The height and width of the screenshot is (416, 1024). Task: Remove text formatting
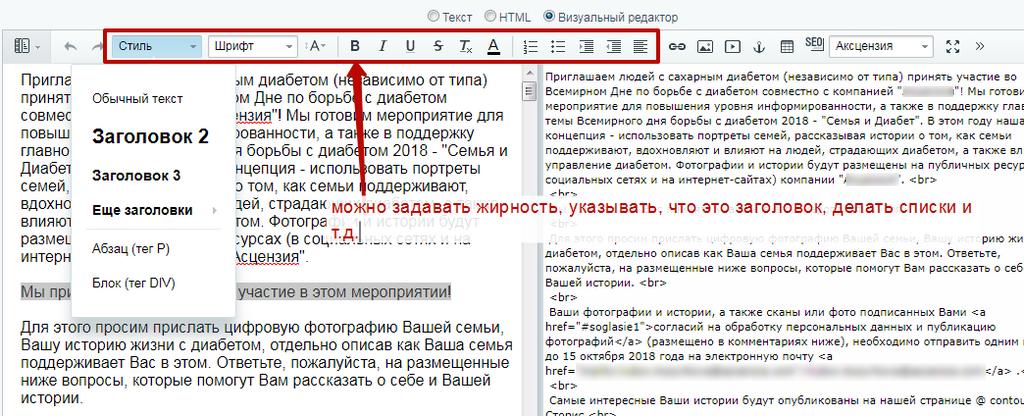[466, 46]
